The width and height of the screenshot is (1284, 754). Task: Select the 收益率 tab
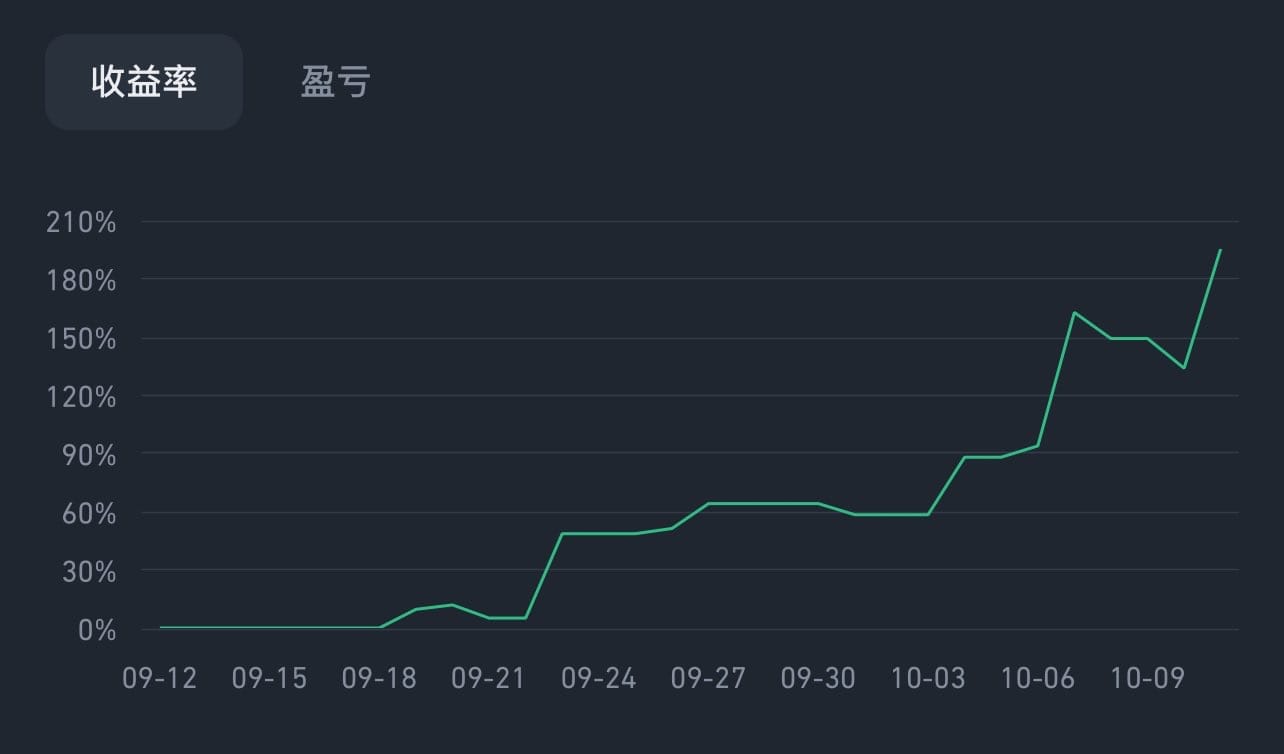click(x=144, y=82)
